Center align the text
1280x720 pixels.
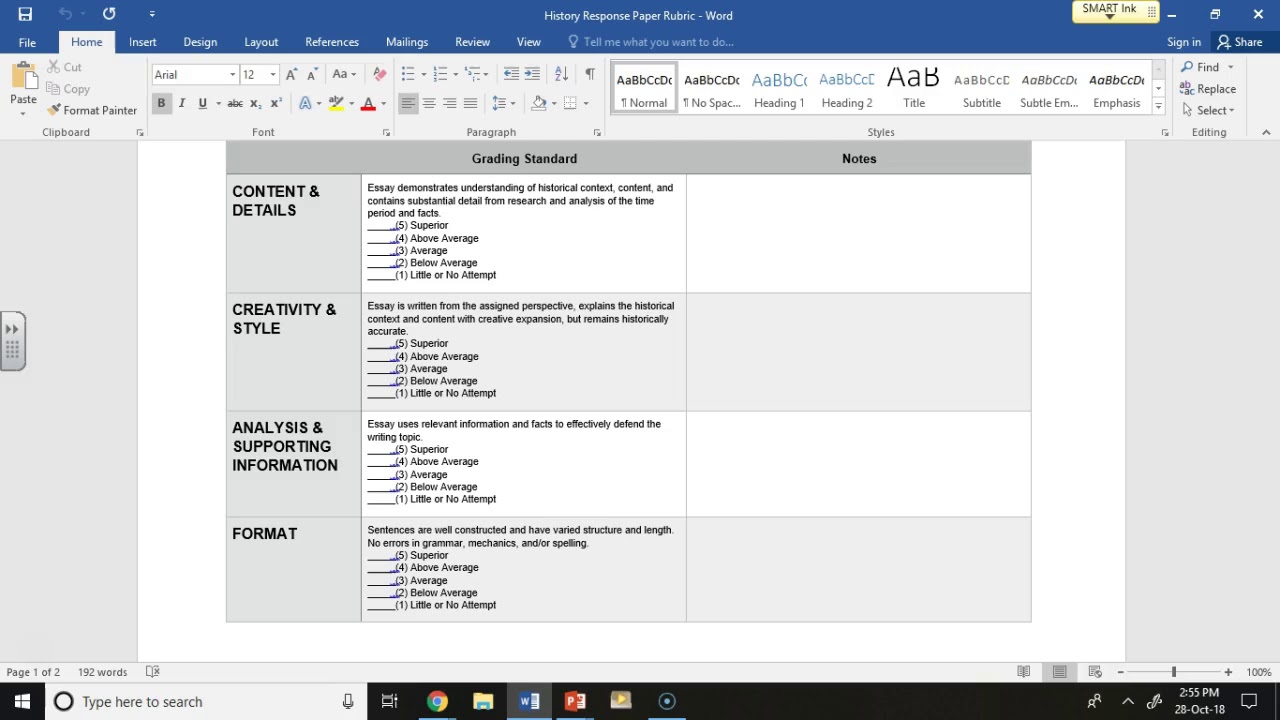429,103
